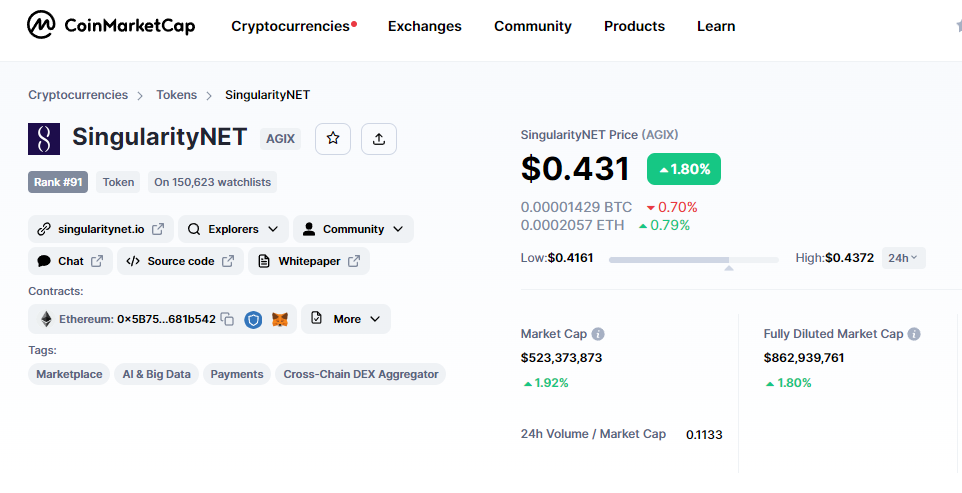The height and width of the screenshot is (493, 962).
Task: Click the Payments tag
Action: click(x=237, y=374)
